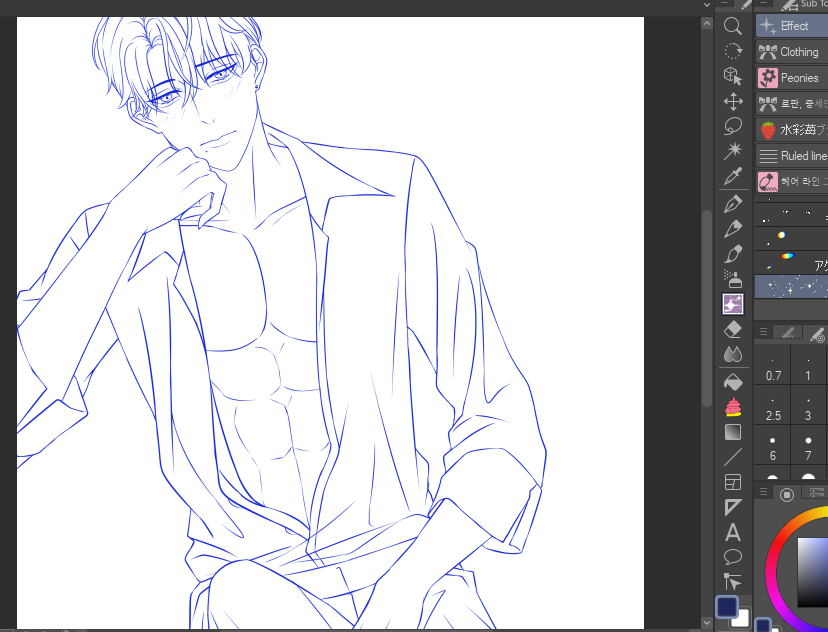The height and width of the screenshot is (632, 828).
Task: Click the canvas vertical scrollbar down arrow
Action: (707, 622)
